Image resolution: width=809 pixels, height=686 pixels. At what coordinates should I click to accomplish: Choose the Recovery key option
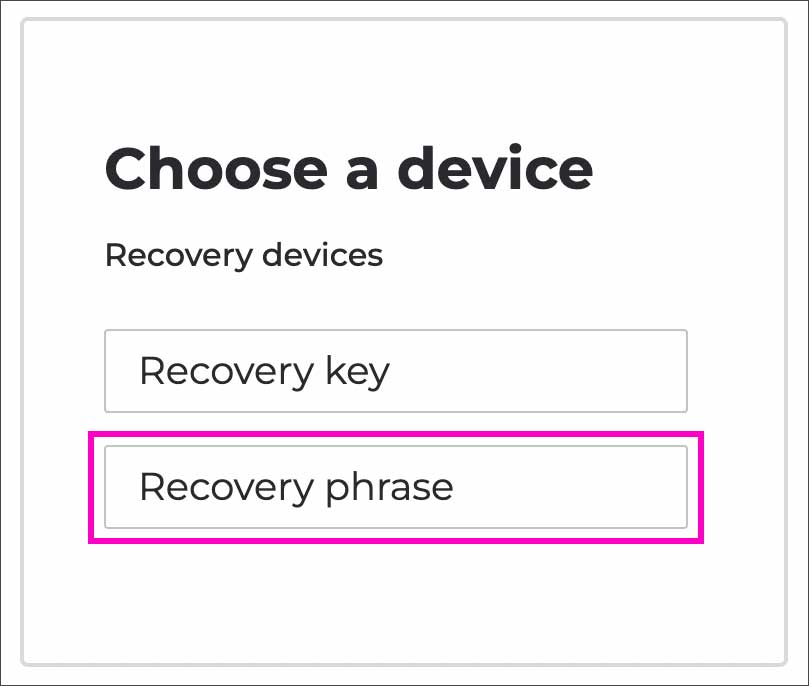coord(395,371)
